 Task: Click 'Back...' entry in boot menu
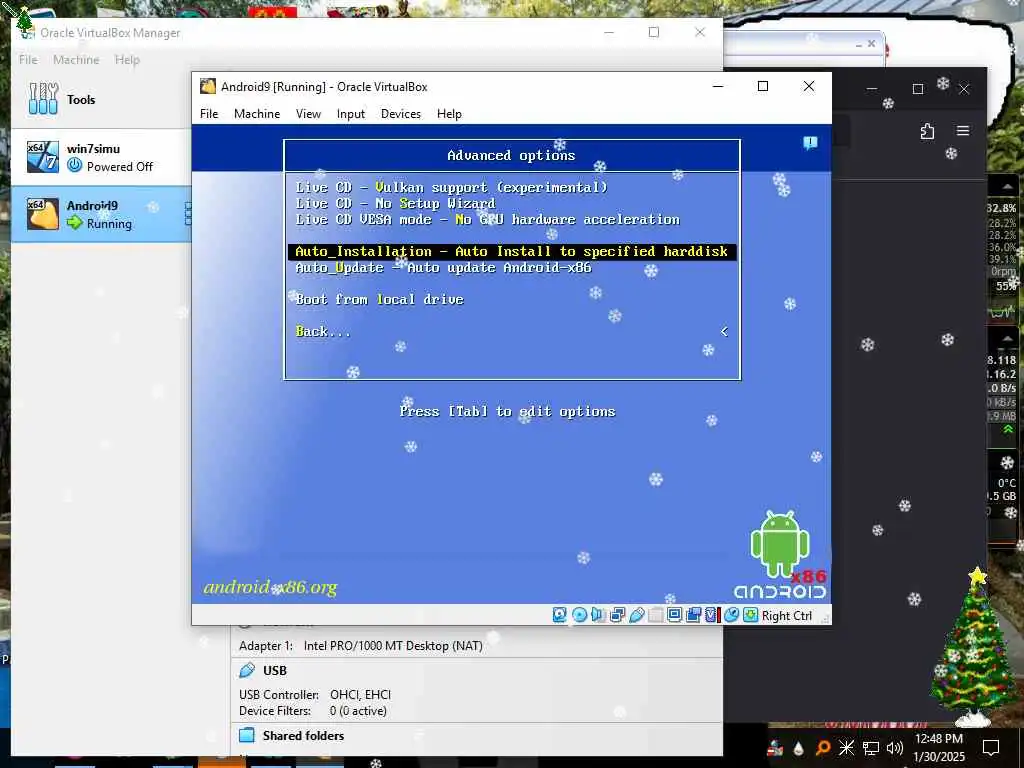click(x=323, y=331)
